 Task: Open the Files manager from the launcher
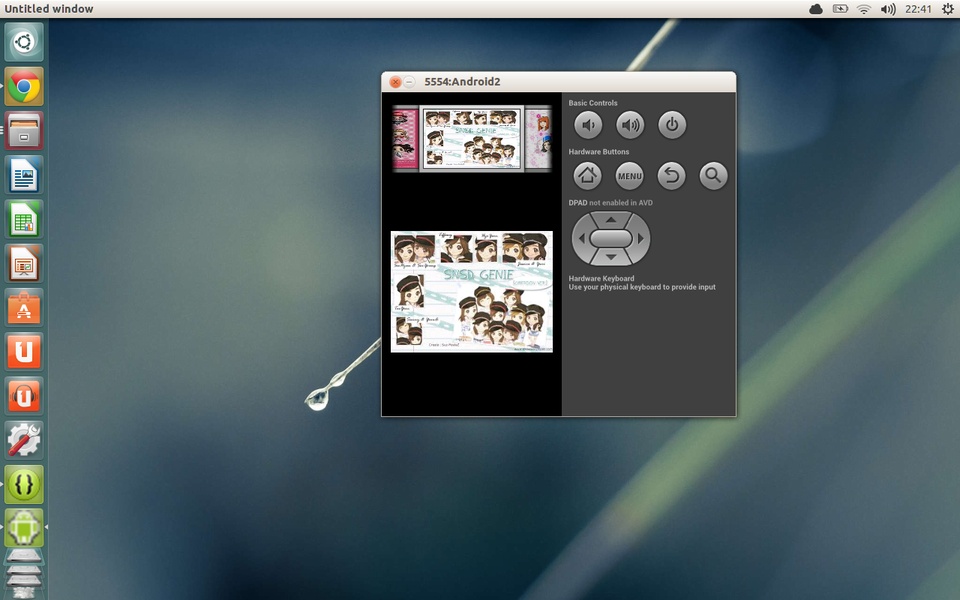24,130
